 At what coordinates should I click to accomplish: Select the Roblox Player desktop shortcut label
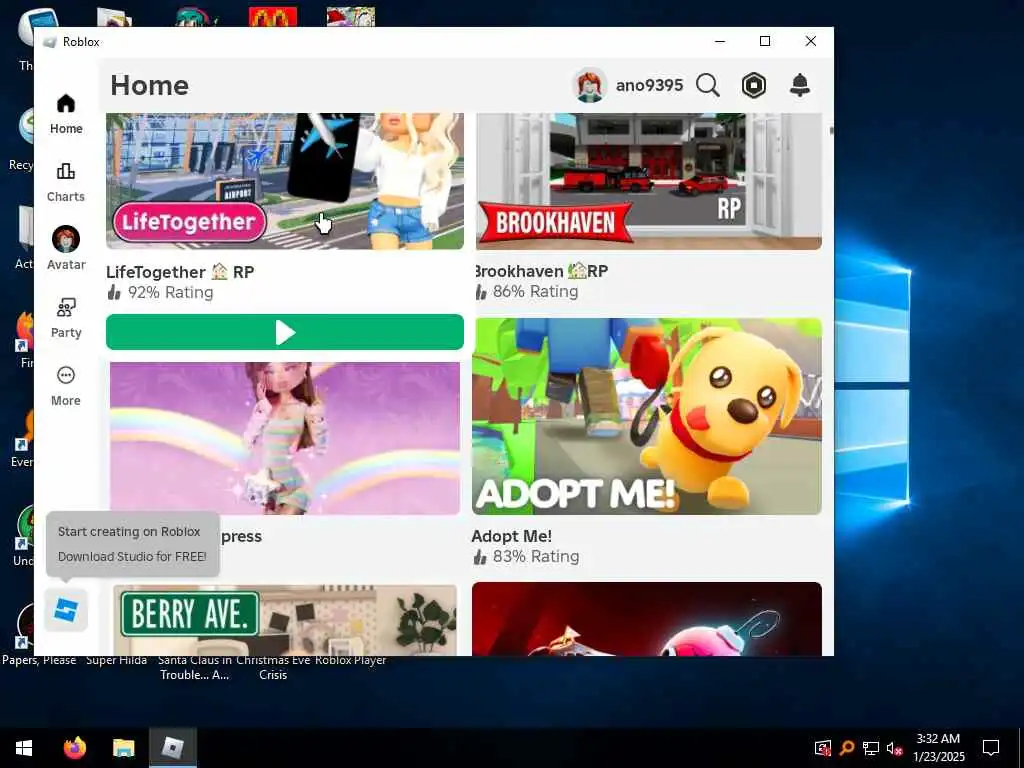351,660
